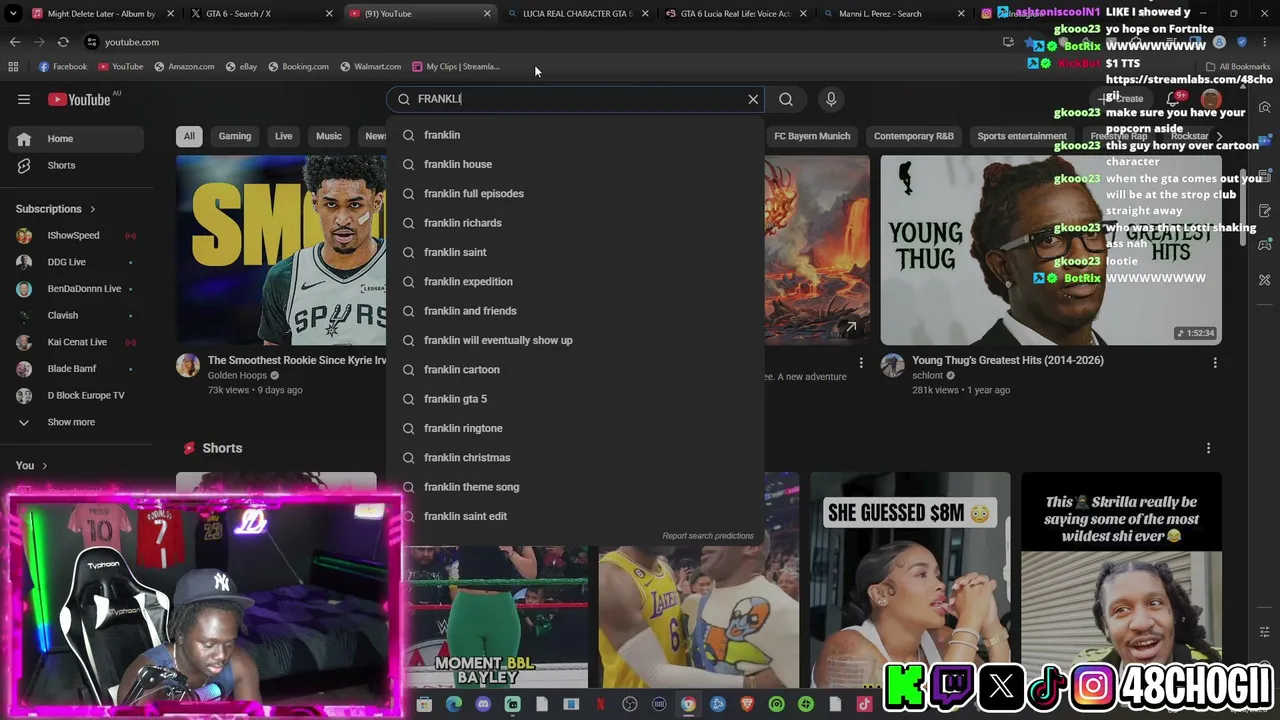Viewport: 1280px width, 720px height.
Task: Select the Music filter chip
Action: pos(329,136)
